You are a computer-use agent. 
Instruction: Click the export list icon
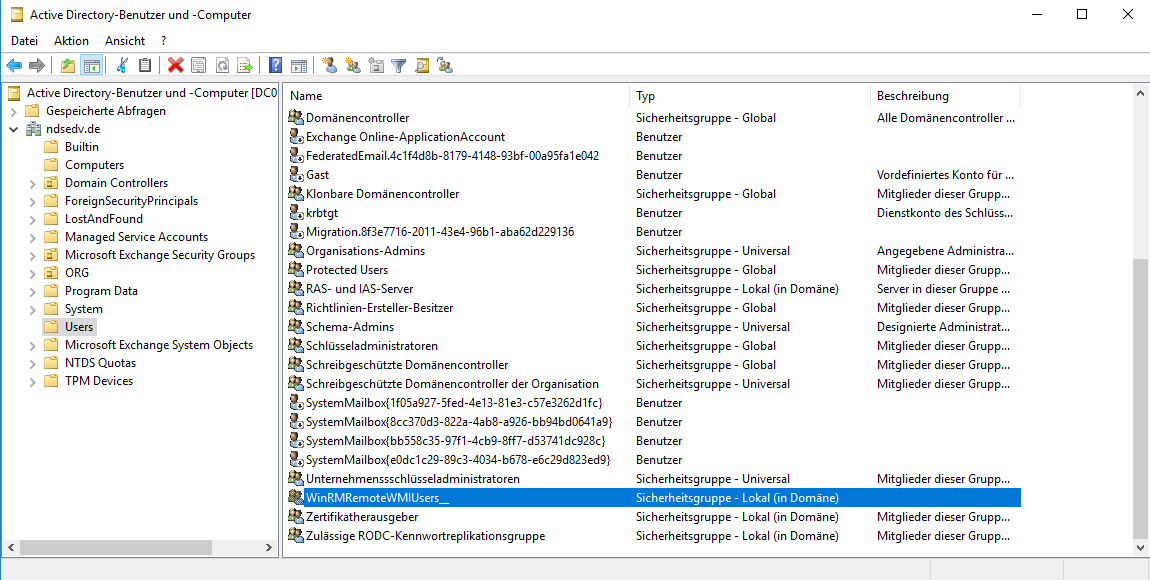click(x=244, y=66)
